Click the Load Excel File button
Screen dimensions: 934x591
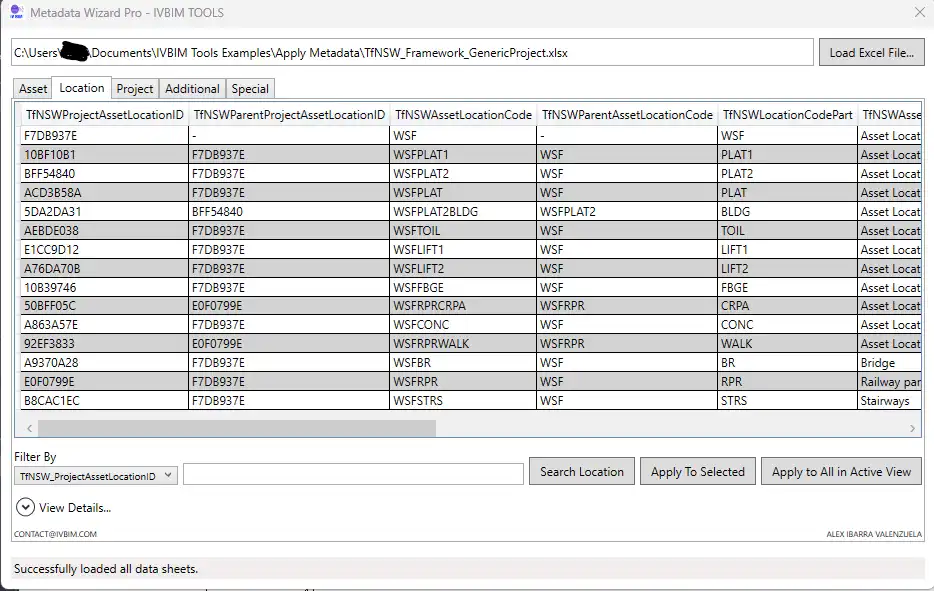(x=871, y=53)
